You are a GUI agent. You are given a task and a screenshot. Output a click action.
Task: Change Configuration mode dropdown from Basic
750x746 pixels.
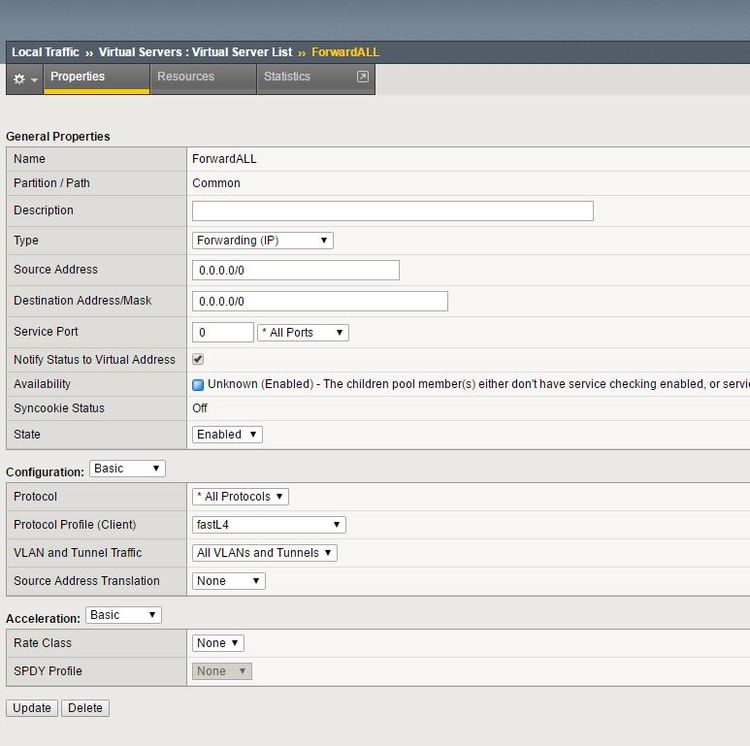click(127, 468)
